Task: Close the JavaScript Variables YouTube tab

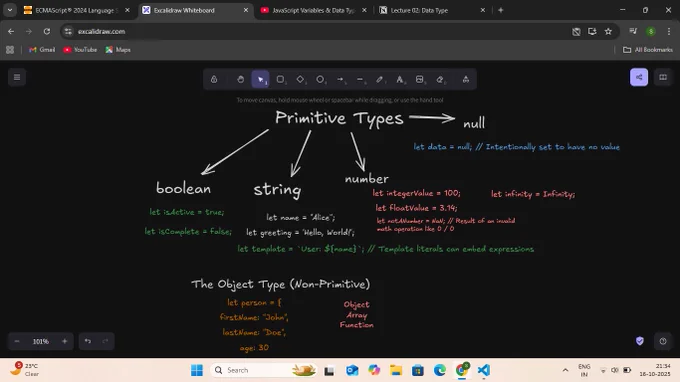Action: (x=364, y=10)
